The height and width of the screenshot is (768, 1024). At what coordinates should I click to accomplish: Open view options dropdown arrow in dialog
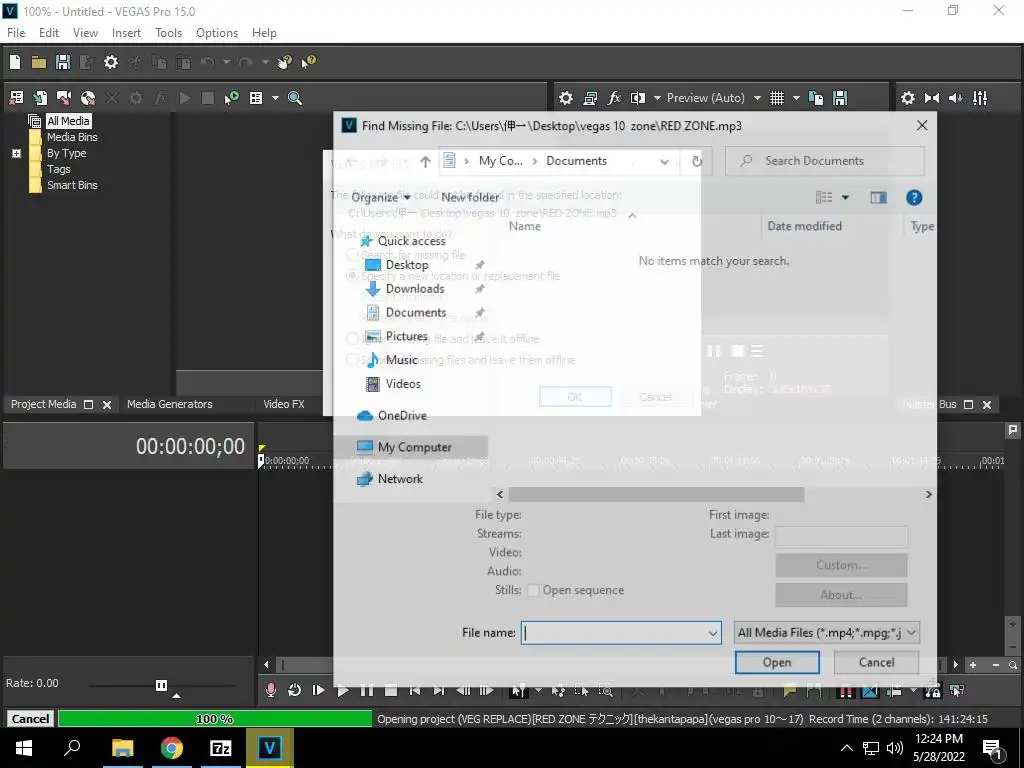845,197
